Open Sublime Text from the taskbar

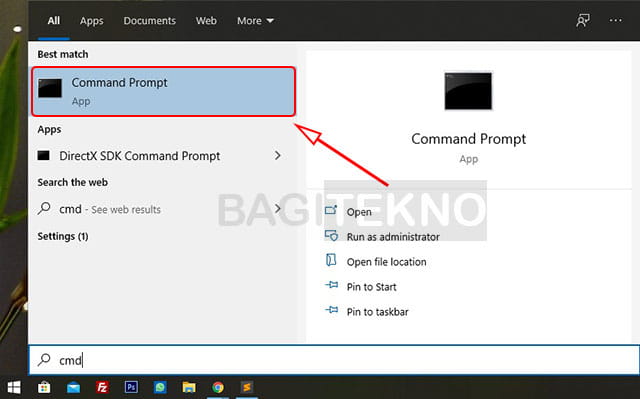(x=247, y=387)
